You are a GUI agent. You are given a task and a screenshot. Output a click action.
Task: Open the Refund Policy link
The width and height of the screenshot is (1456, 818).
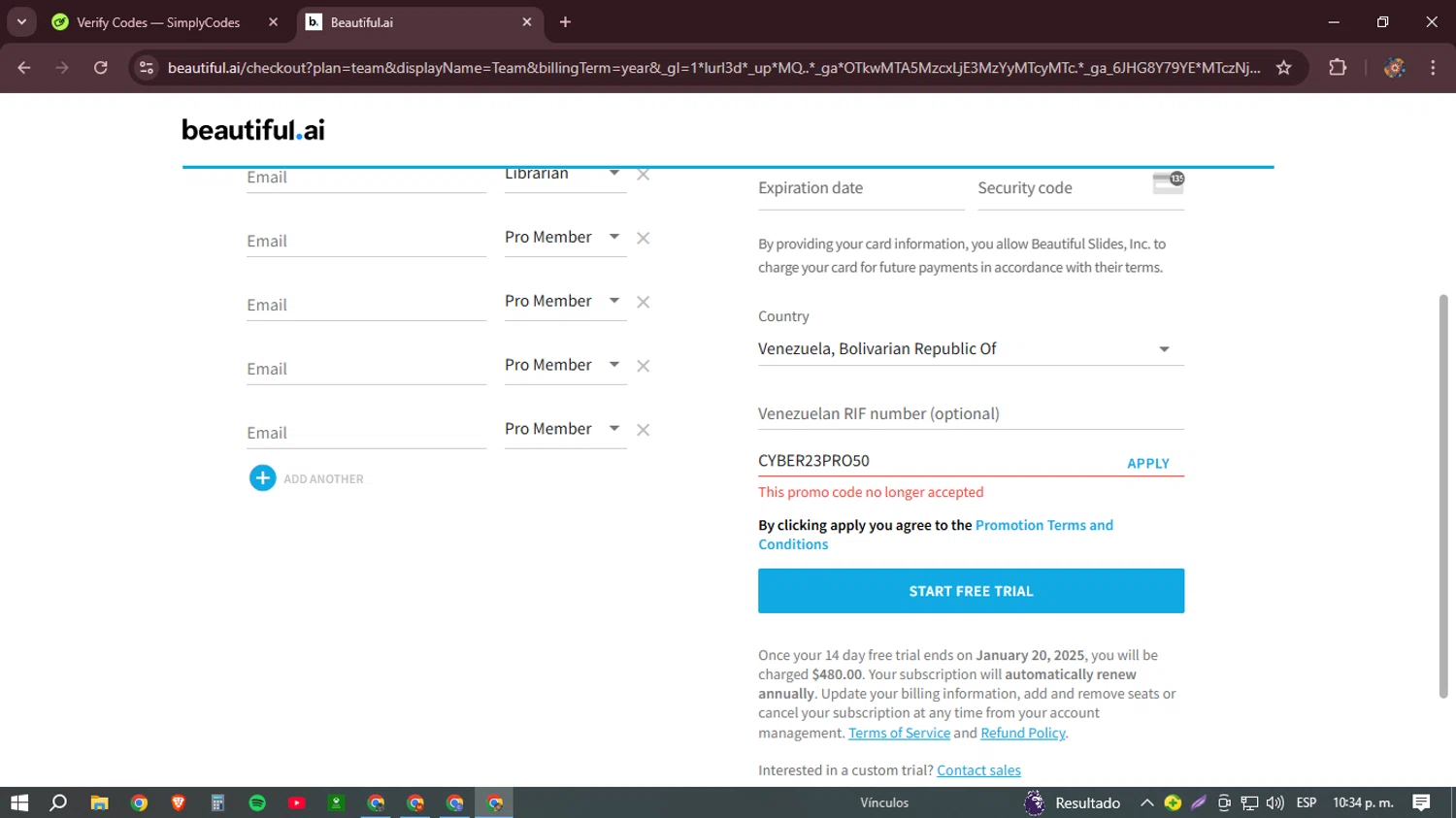1023,733
